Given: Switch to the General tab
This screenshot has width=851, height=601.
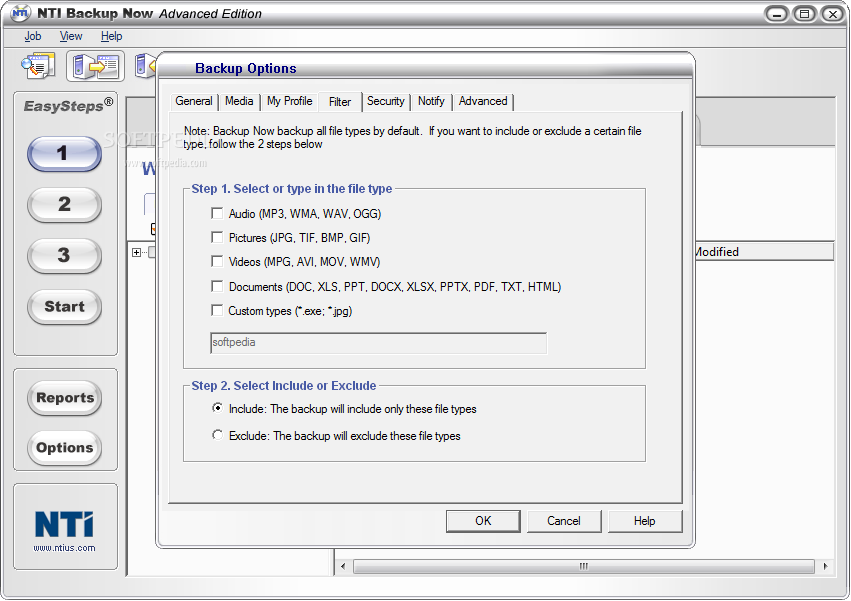Looking at the screenshot, I should (x=194, y=102).
